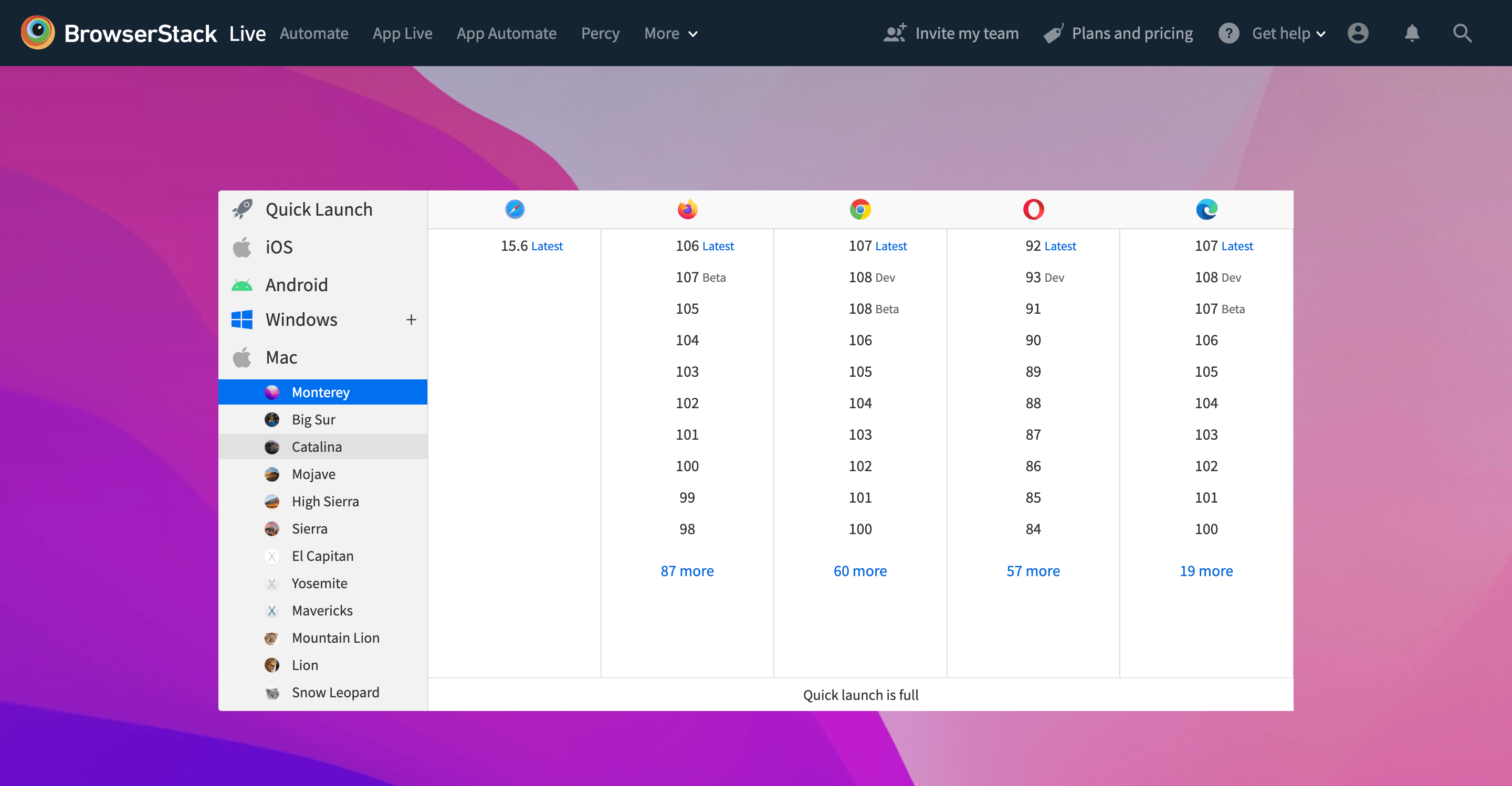Open the Get help dropdown
The height and width of the screenshot is (786, 1512).
1288,34
